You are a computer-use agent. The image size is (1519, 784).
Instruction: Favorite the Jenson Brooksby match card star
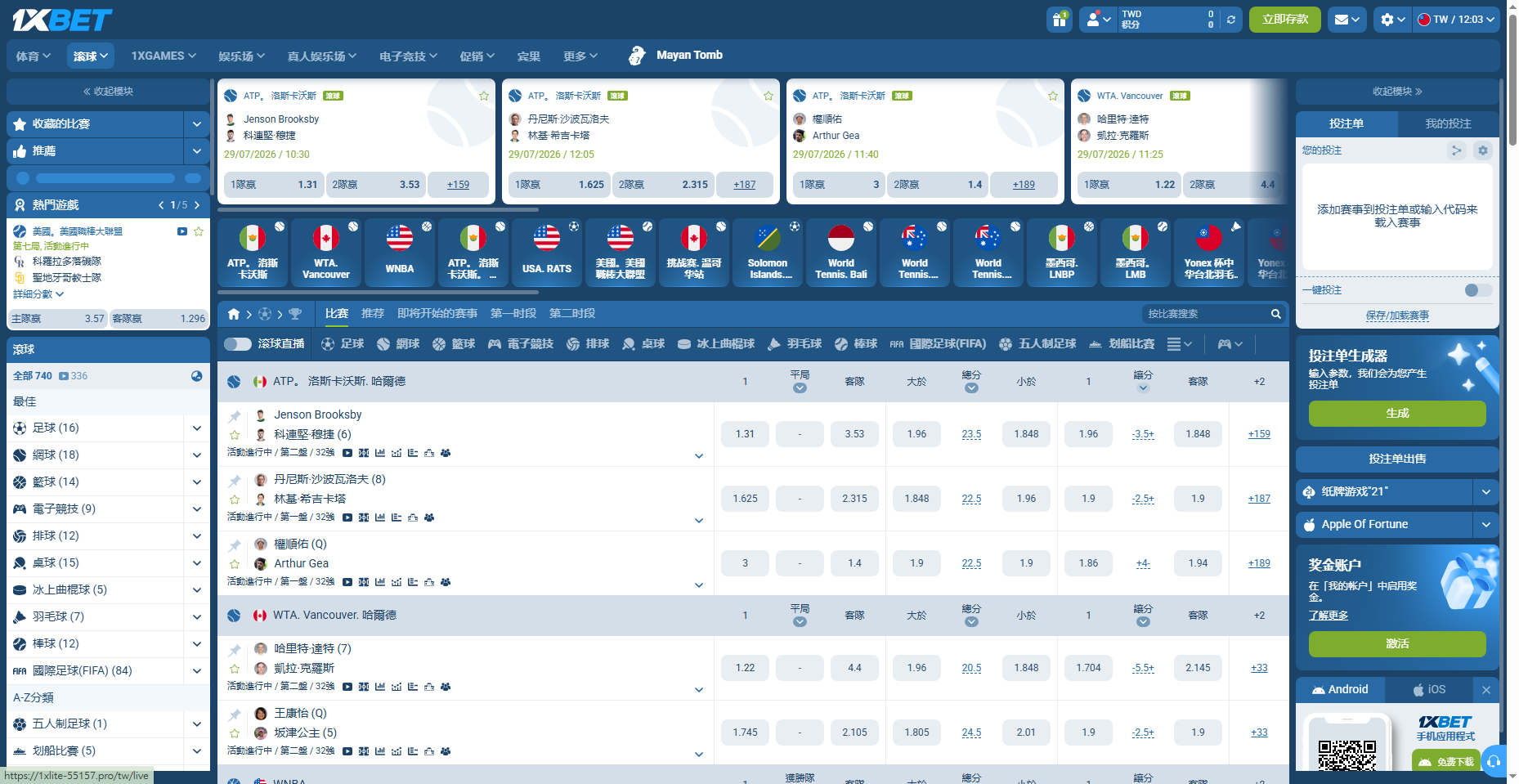tap(484, 96)
